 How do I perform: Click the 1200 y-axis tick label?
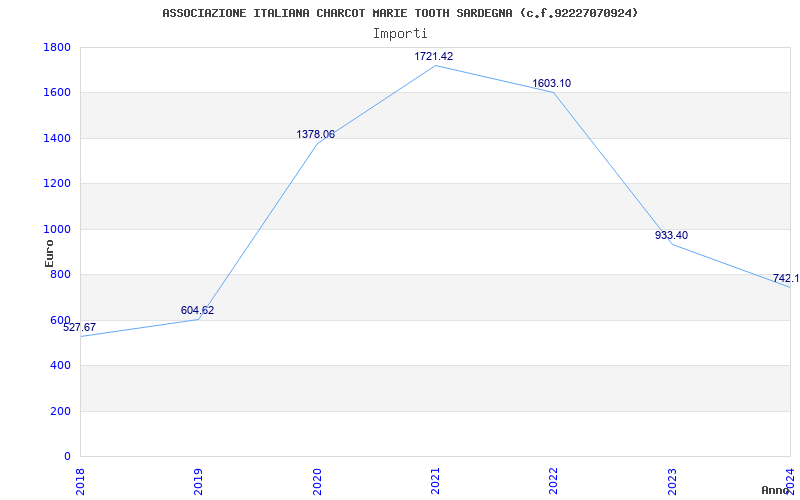click(x=57, y=184)
